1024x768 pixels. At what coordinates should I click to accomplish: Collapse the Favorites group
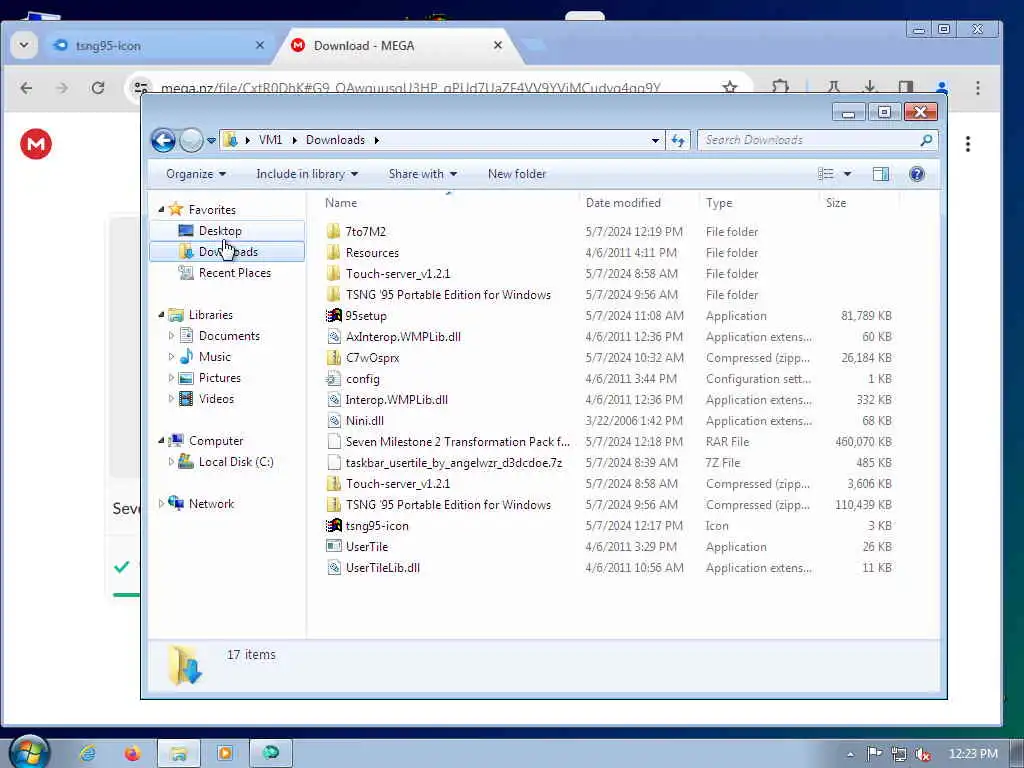tap(161, 210)
